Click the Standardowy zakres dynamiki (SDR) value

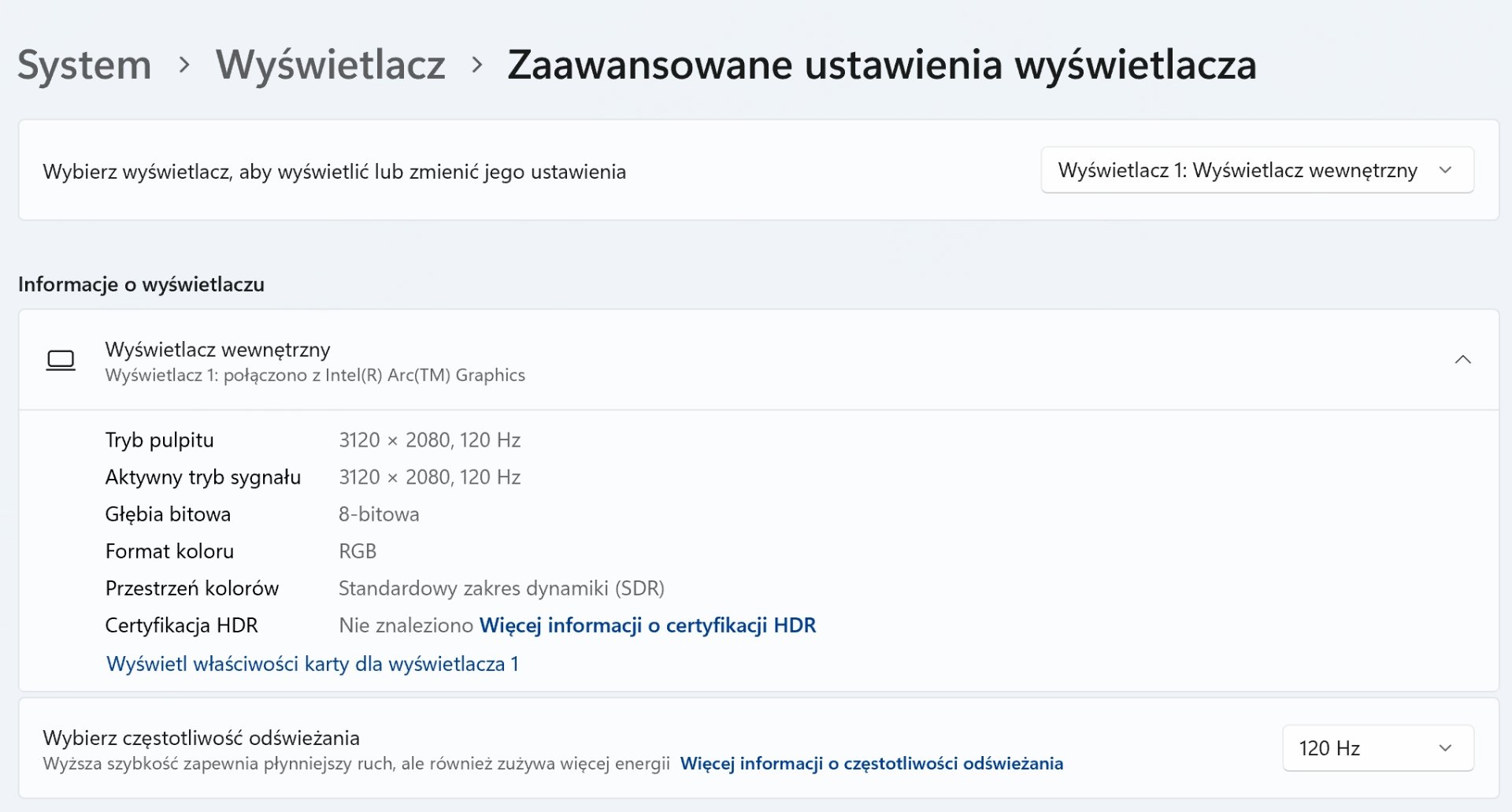(502, 588)
